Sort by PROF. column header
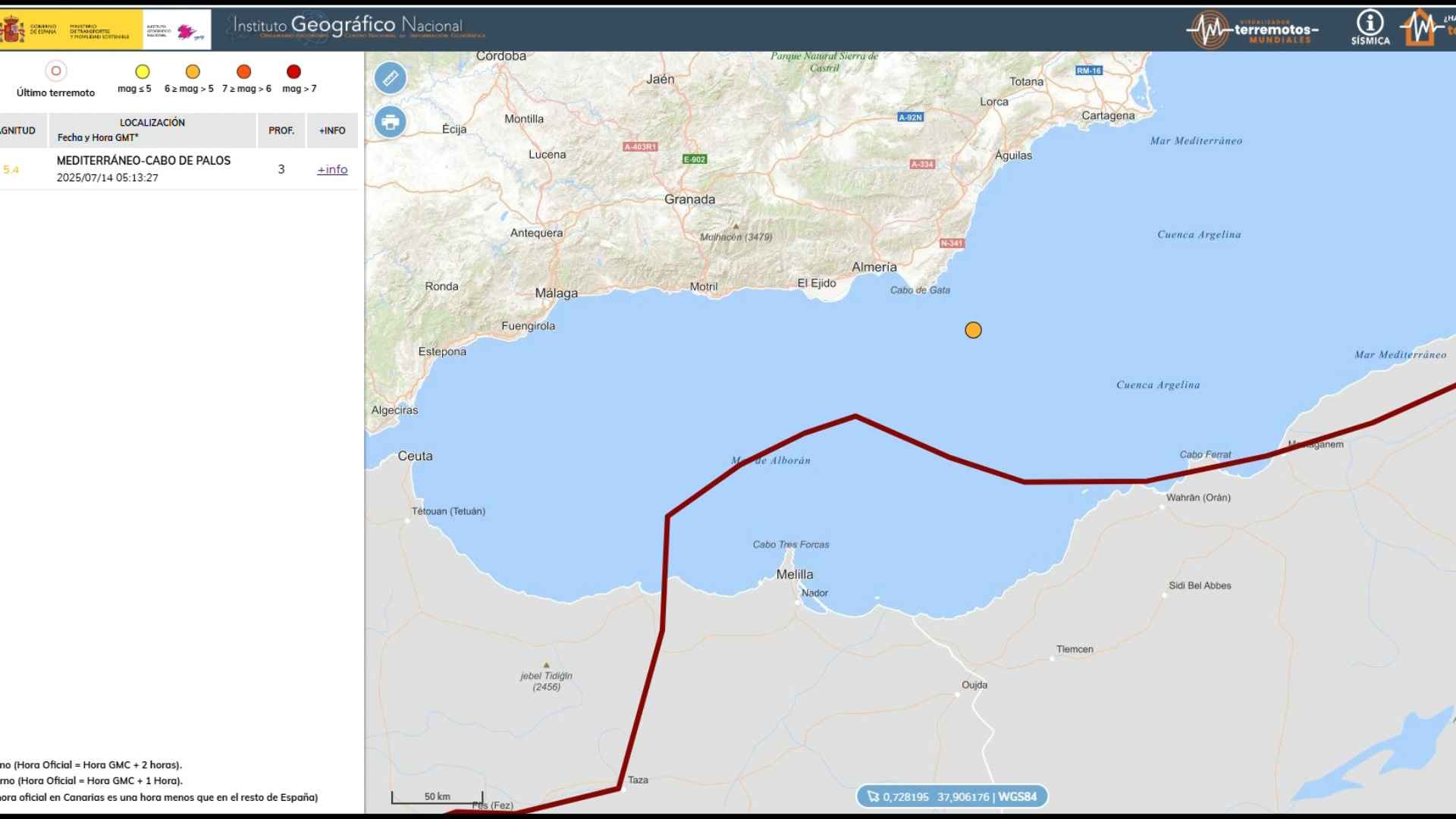1456x819 pixels. click(x=281, y=130)
